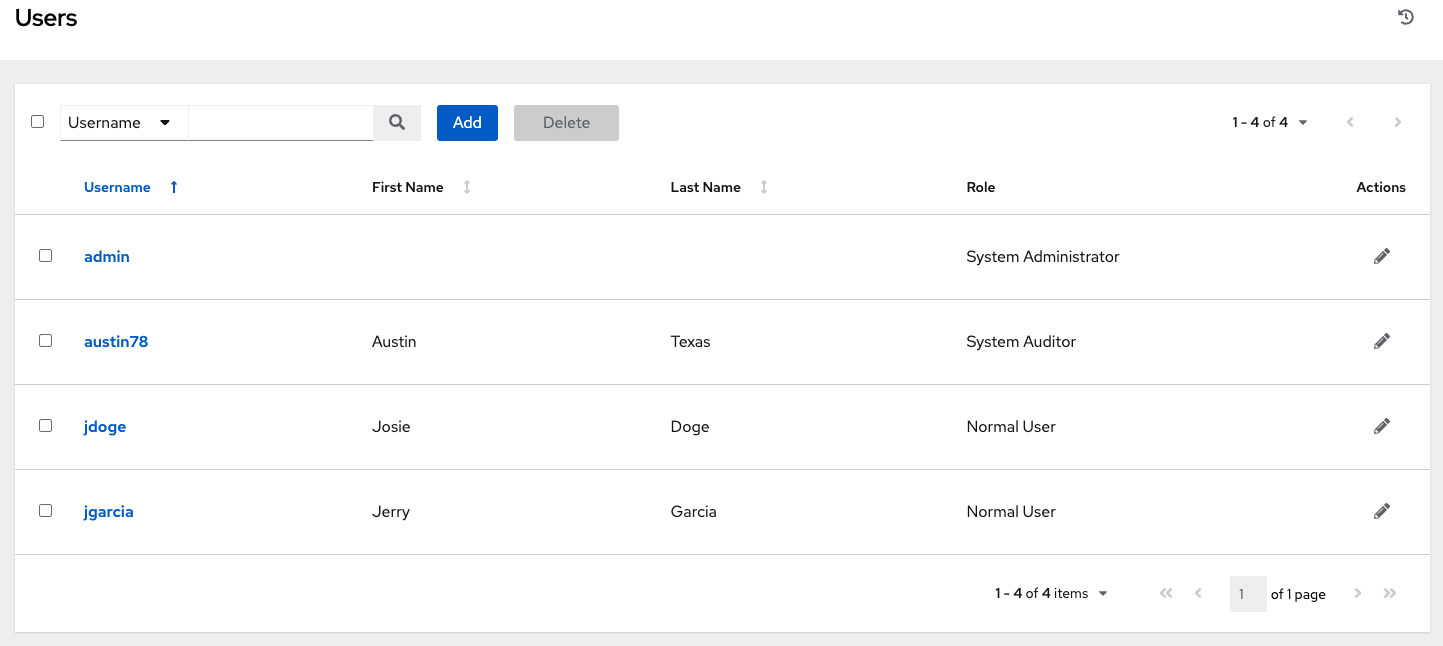This screenshot has width=1443, height=646.
Task: Edit jdoge with the pencil icon
Action: click(1381, 426)
